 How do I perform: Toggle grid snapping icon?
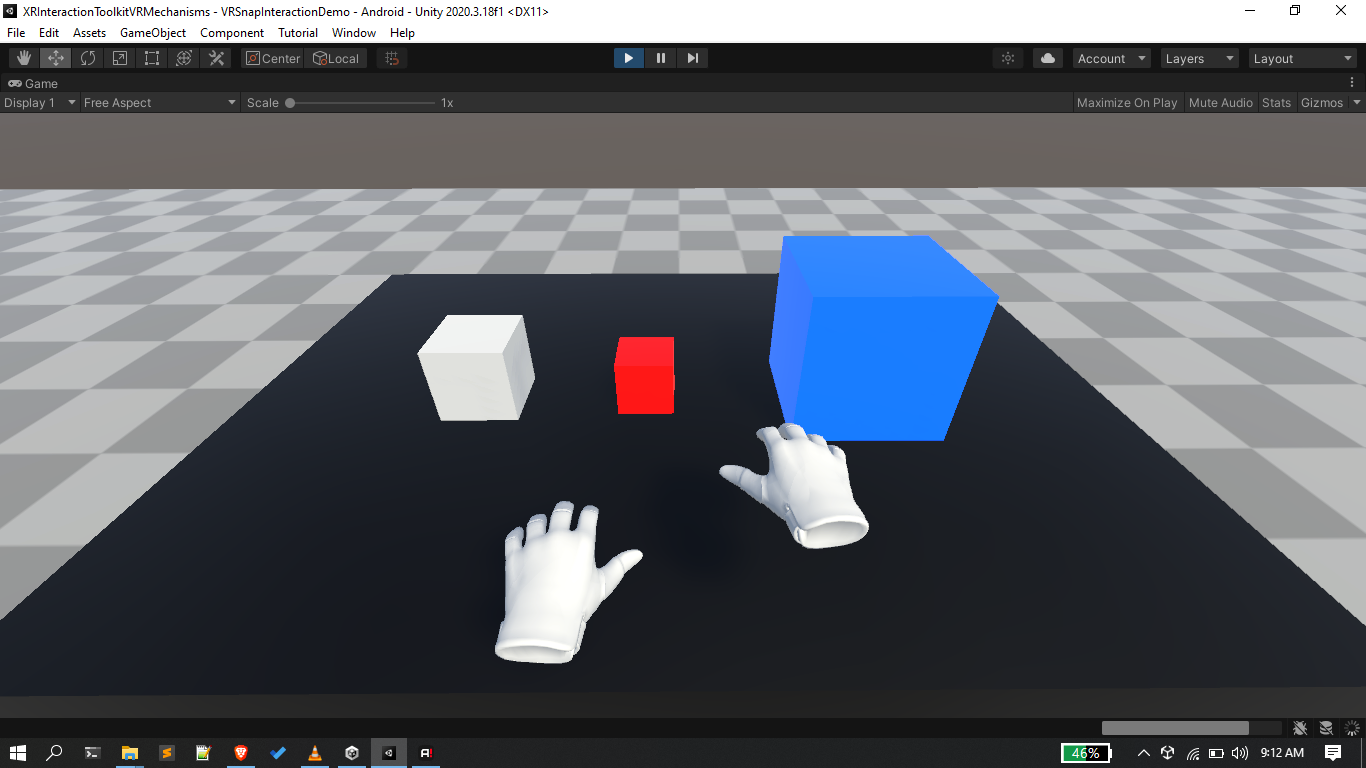pyautogui.click(x=392, y=58)
